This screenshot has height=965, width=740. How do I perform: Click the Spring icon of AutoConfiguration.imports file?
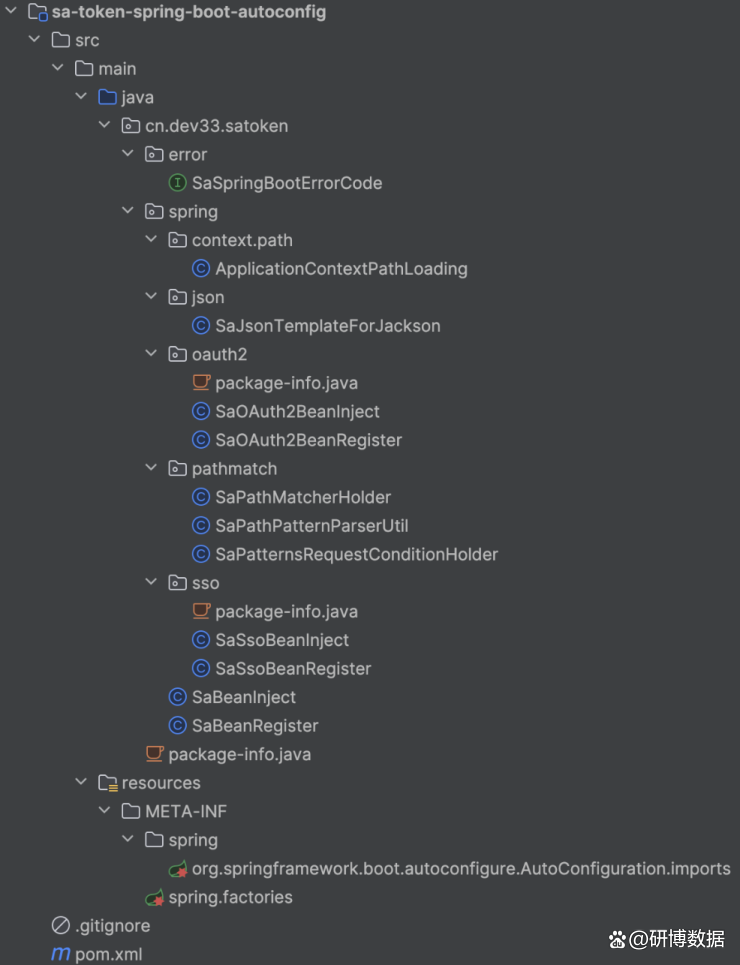[178, 869]
